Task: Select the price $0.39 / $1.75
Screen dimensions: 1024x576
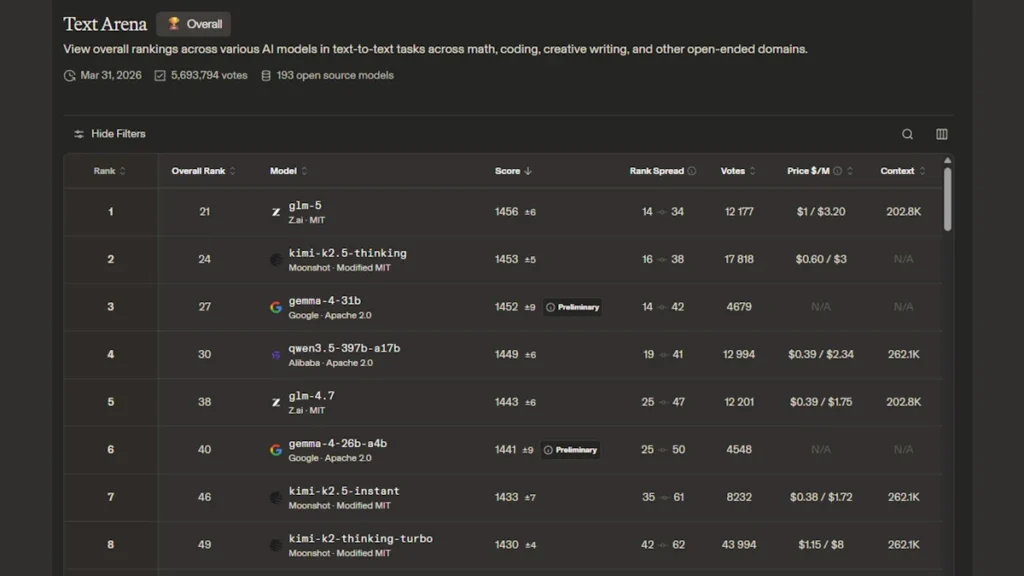Action: pyautogui.click(x=821, y=402)
